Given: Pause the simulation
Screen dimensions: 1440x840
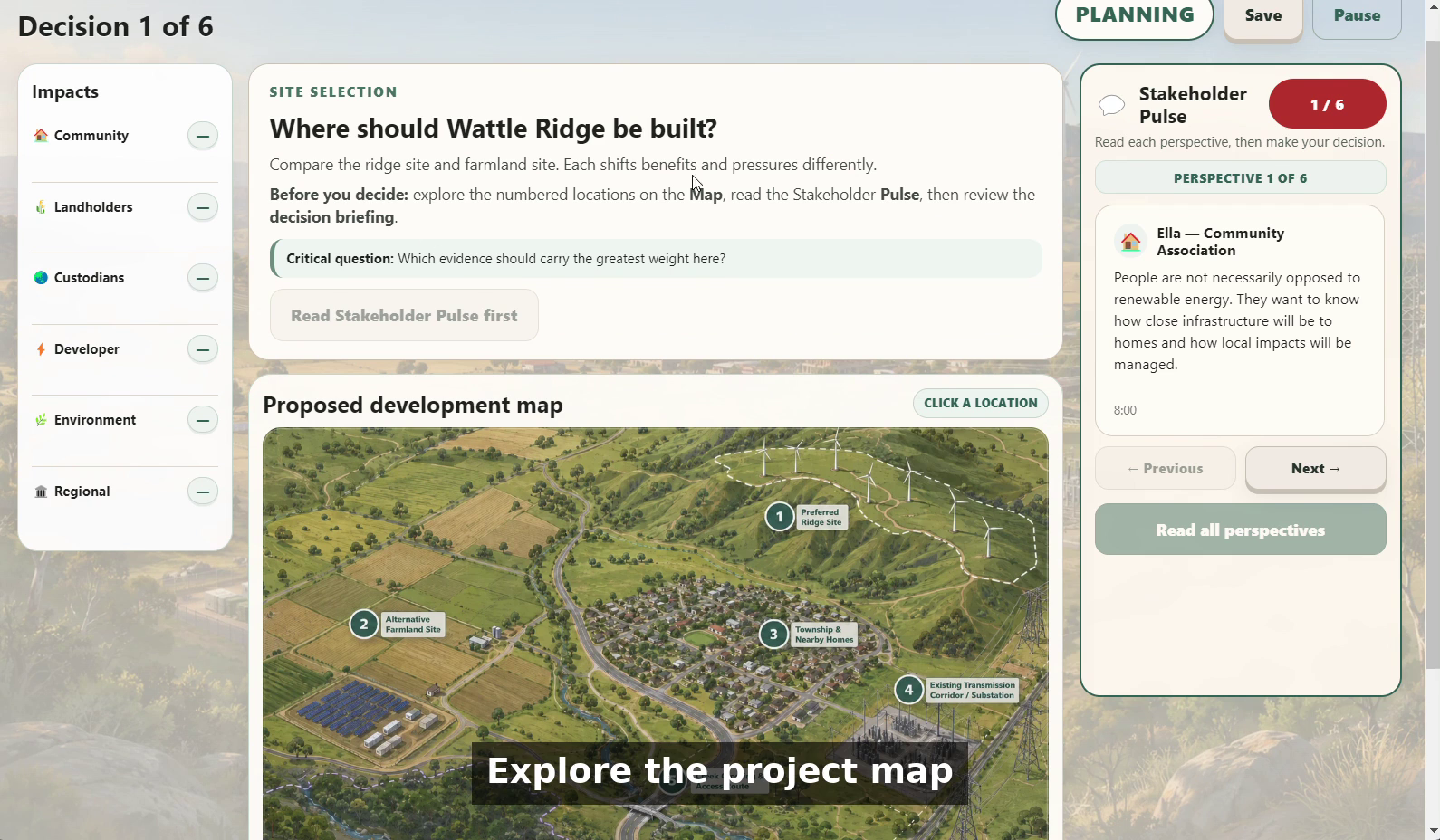Looking at the screenshot, I should (x=1357, y=16).
